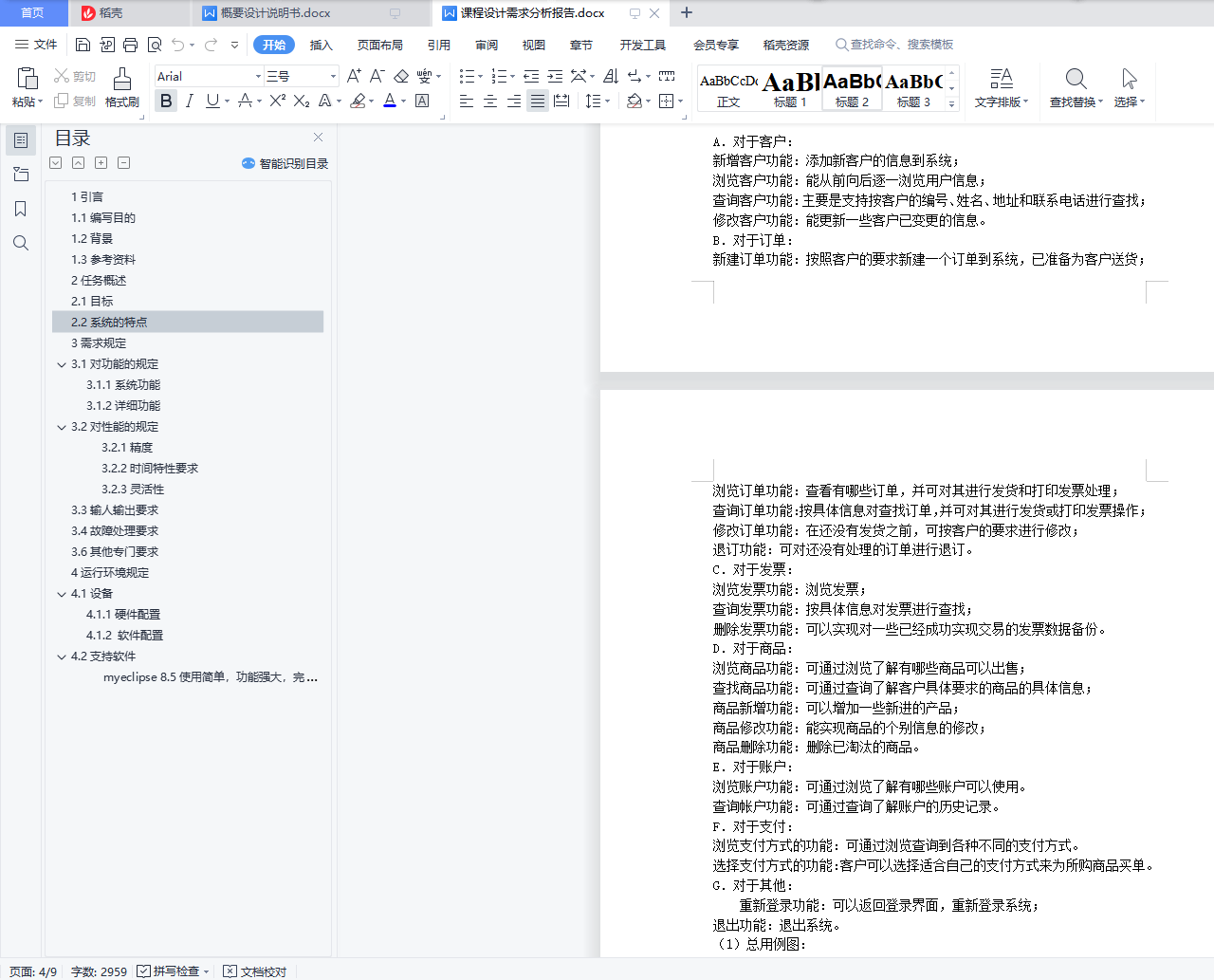Collapse the 3.1 对功能的规定 outline node
This screenshot has height=980, width=1214.
[62, 364]
